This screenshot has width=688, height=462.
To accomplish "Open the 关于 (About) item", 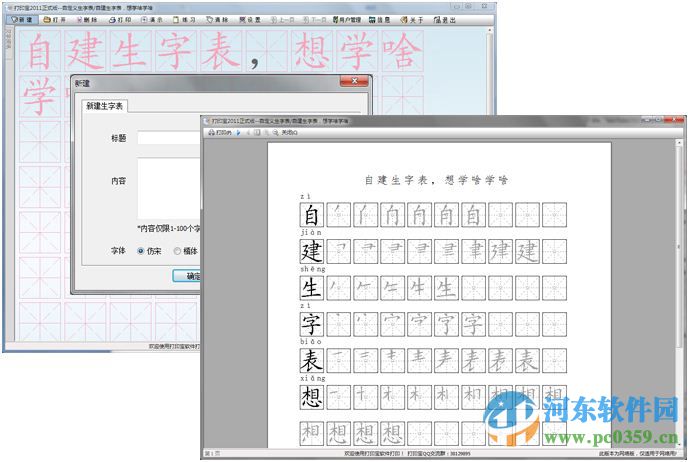I will click(x=412, y=20).
